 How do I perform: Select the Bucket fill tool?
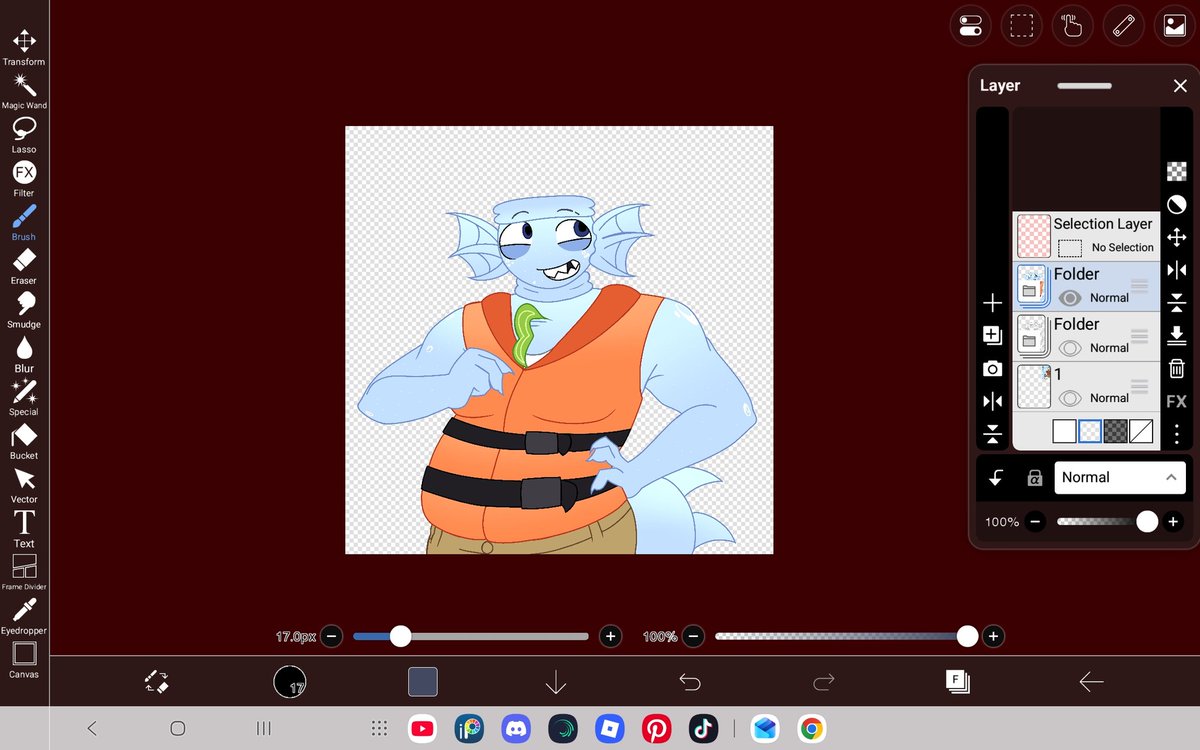pos(24,440)
